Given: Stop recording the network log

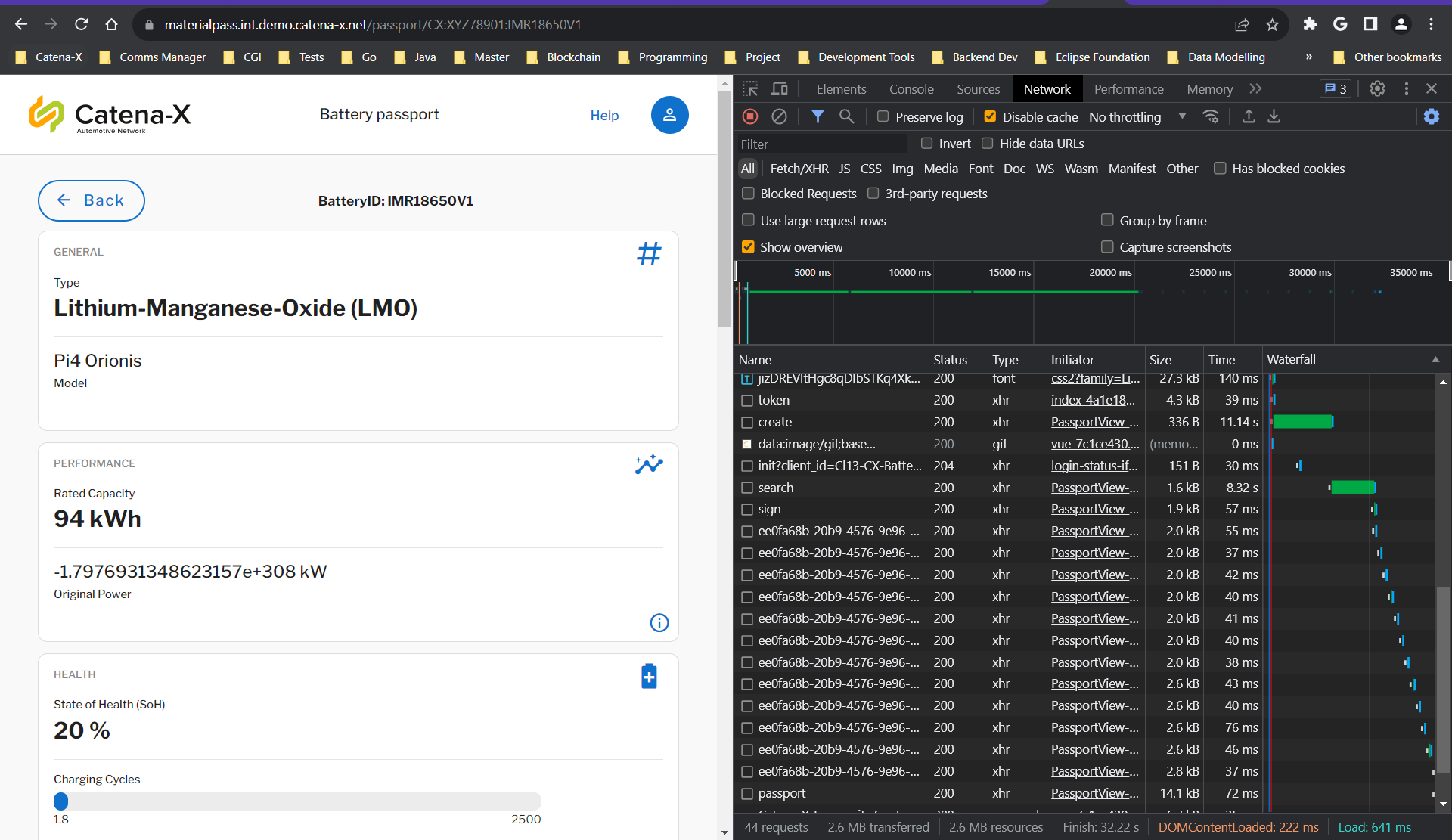Looking at the screenshot, I should click(x=750, y=116).
